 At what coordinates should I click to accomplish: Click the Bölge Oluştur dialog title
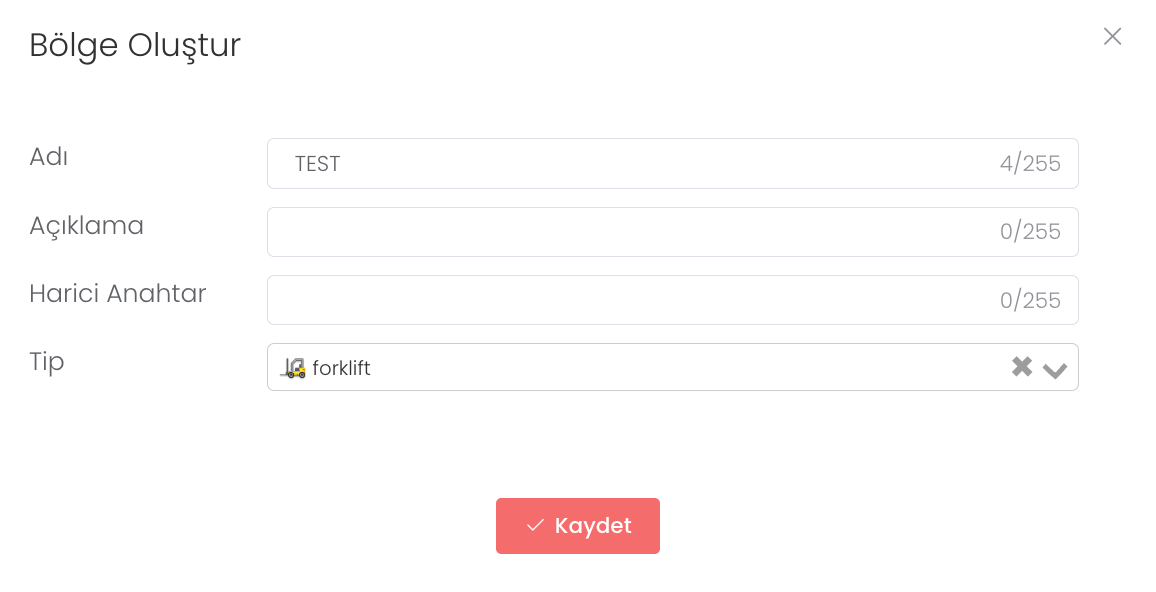click(x=135, y=45)
